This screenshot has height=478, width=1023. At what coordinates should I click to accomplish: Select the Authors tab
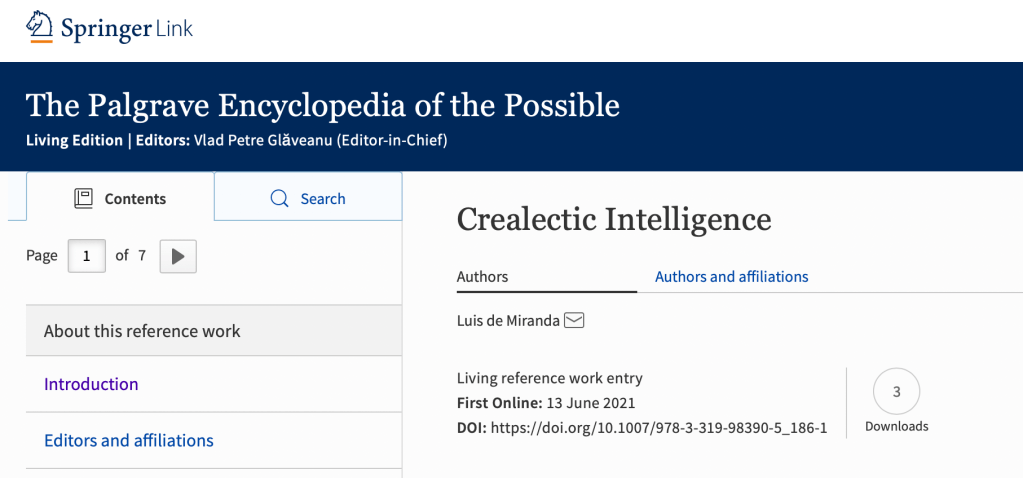point(483,277)
